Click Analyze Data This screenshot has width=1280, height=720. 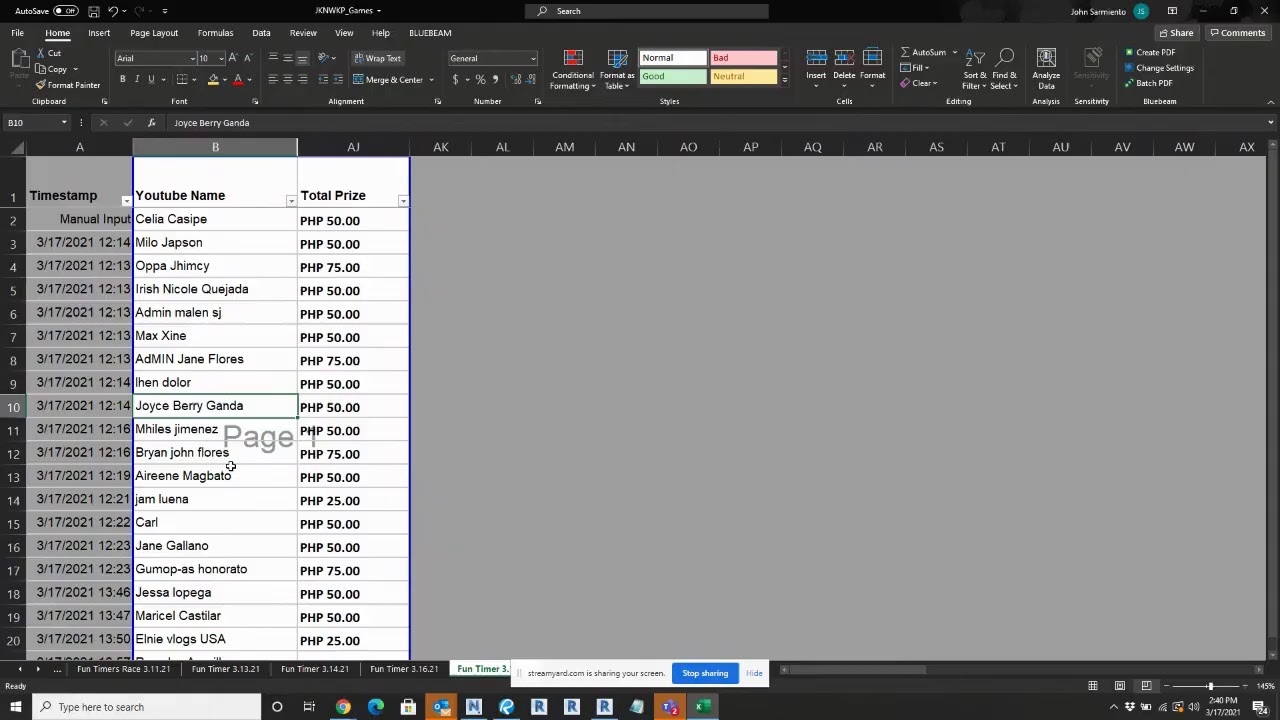tap(1046, 68)
